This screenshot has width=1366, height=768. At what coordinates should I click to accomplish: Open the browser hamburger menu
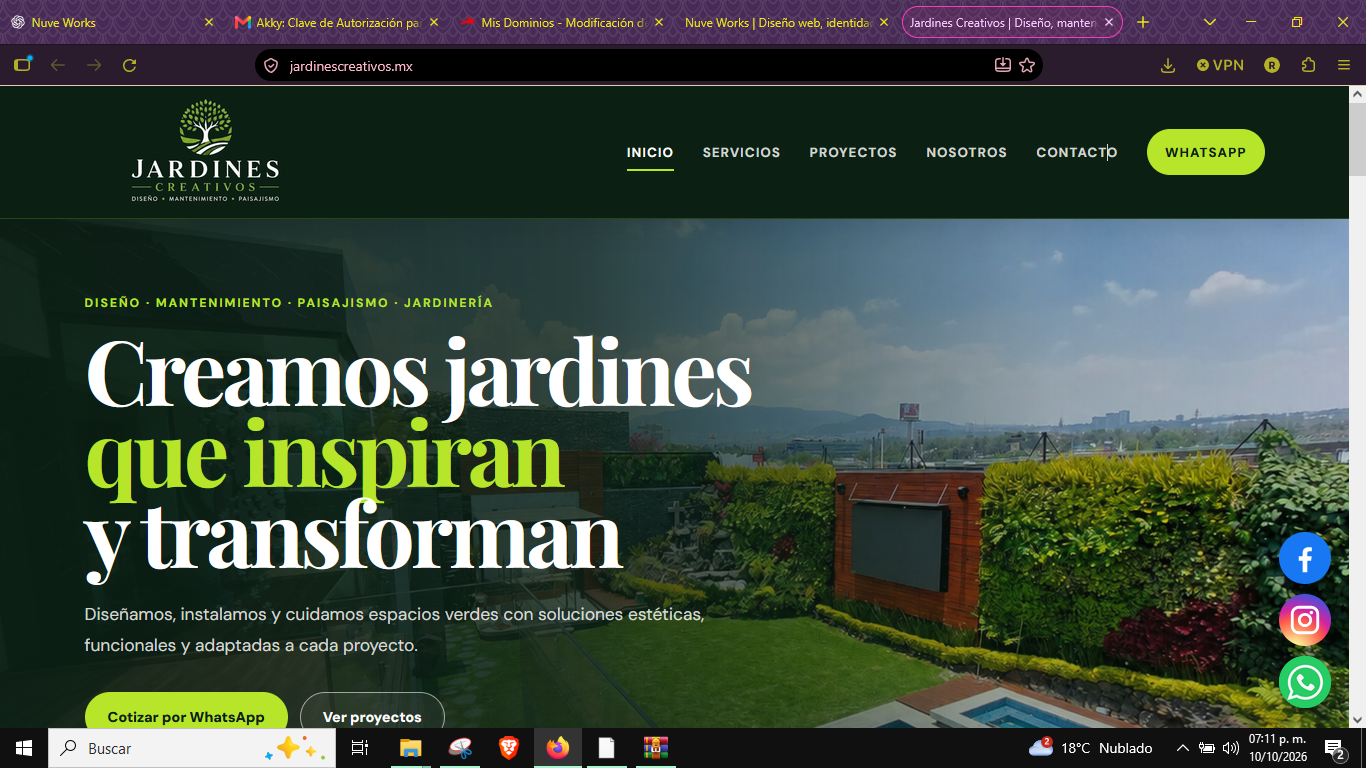(x=1344, y=65)
